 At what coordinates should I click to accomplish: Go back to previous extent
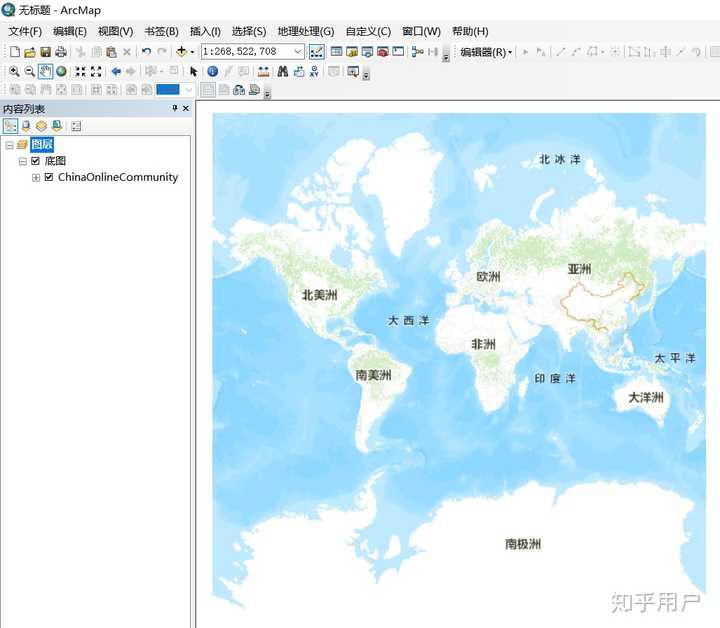pyautogui.click(x=116, y=72)
